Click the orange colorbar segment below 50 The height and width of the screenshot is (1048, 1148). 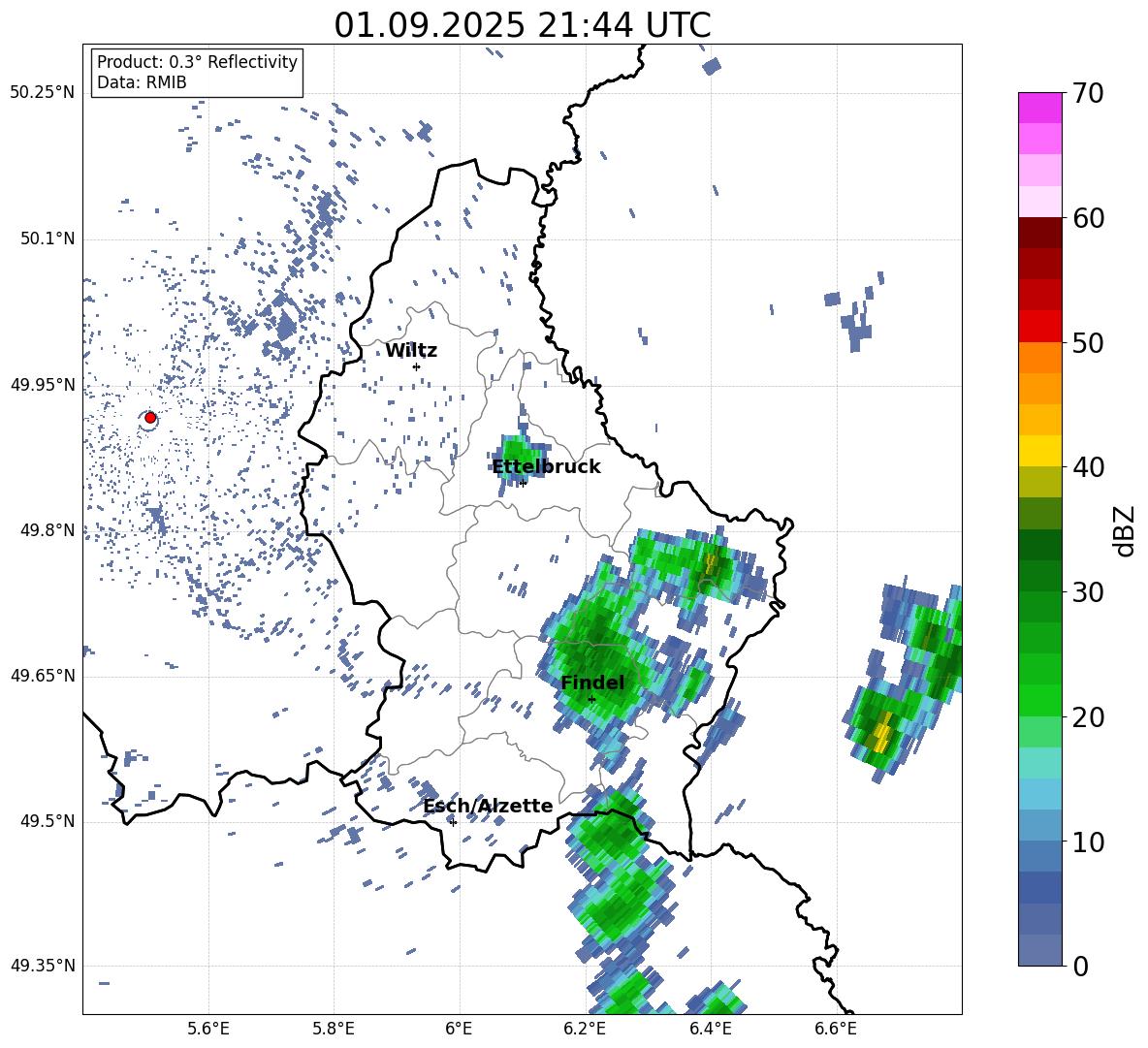[1039, 358]
